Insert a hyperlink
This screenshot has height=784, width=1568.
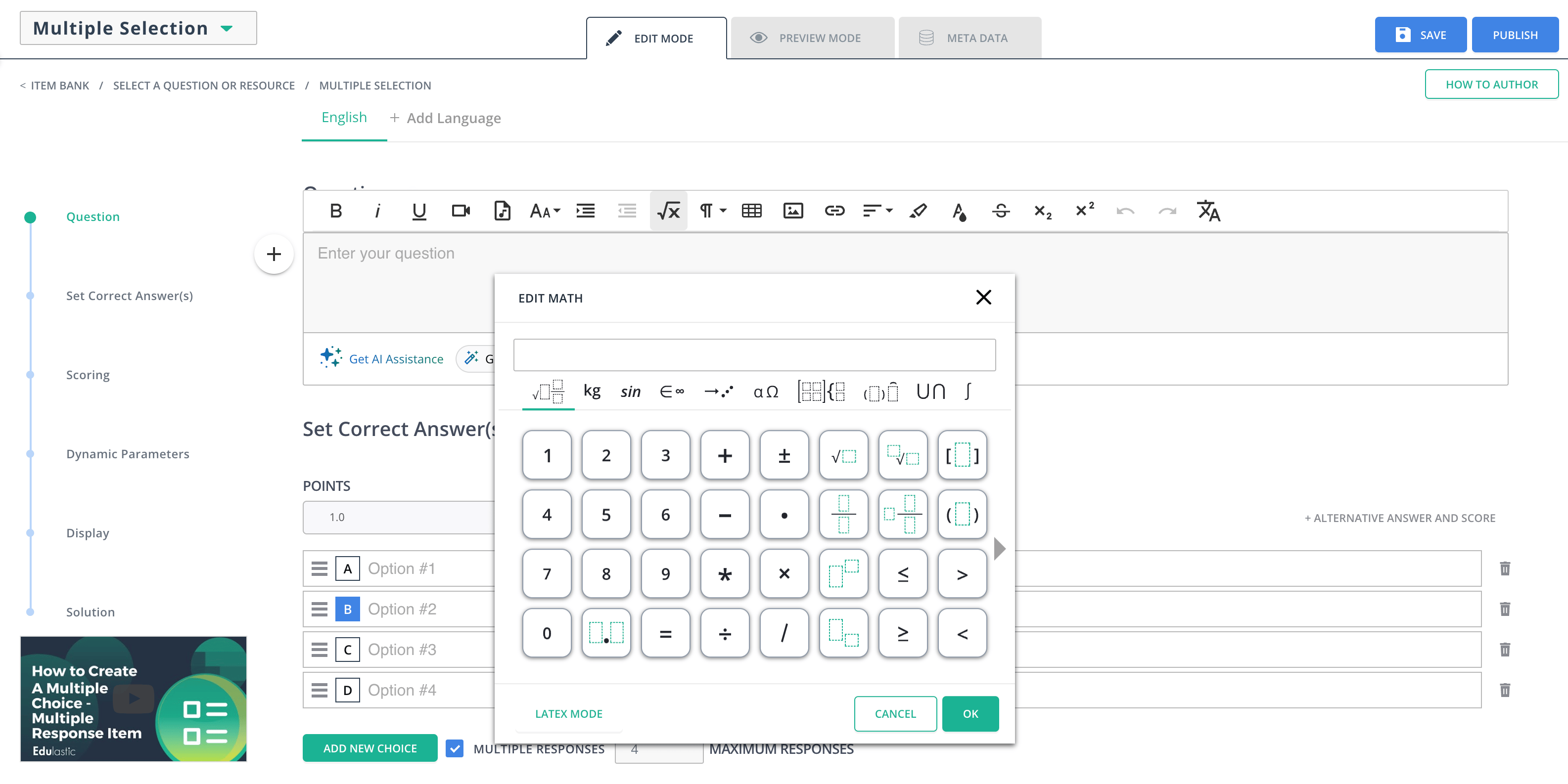coord(834,211)
